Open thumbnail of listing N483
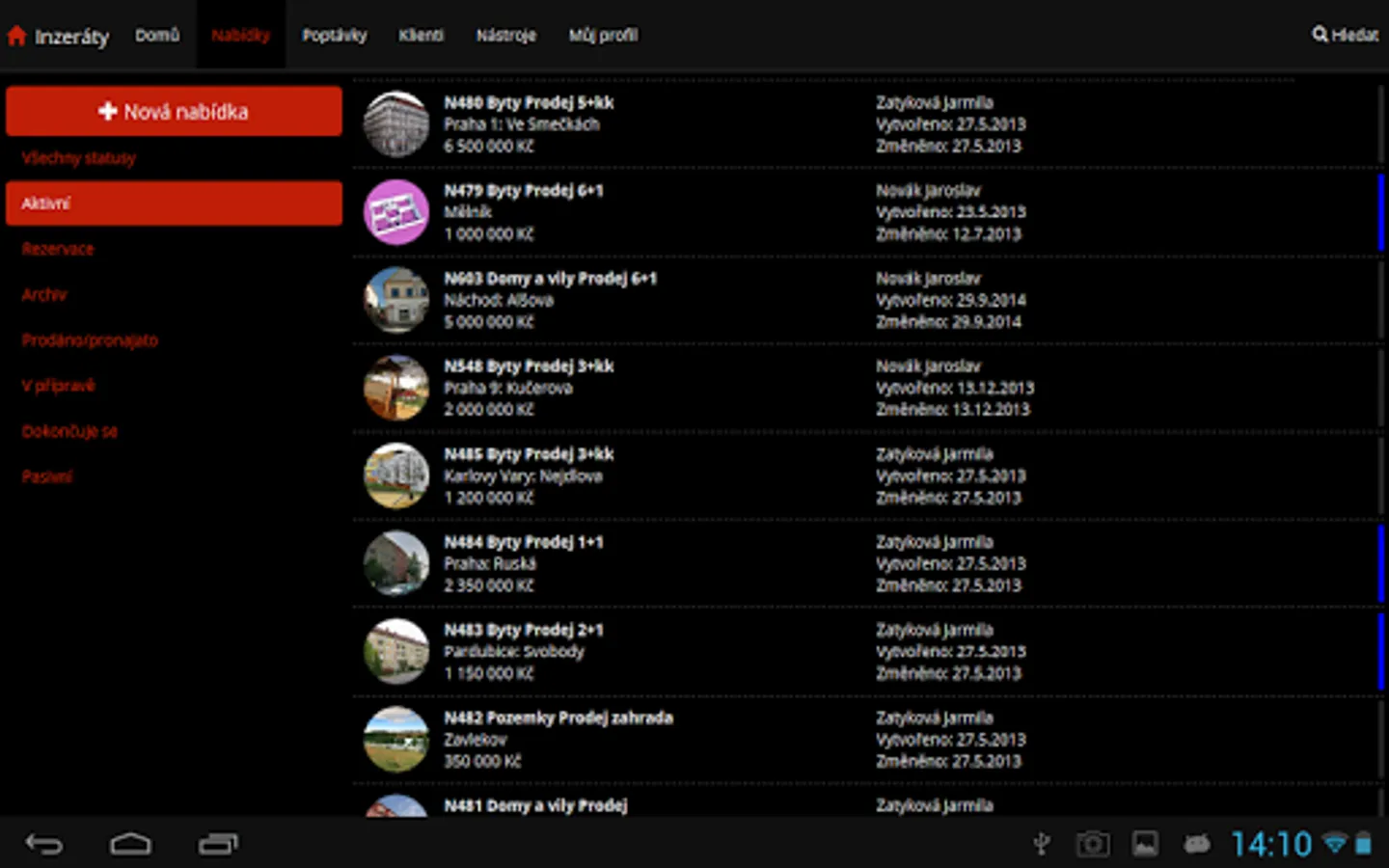1389x868 pixels. click(396, 651)
